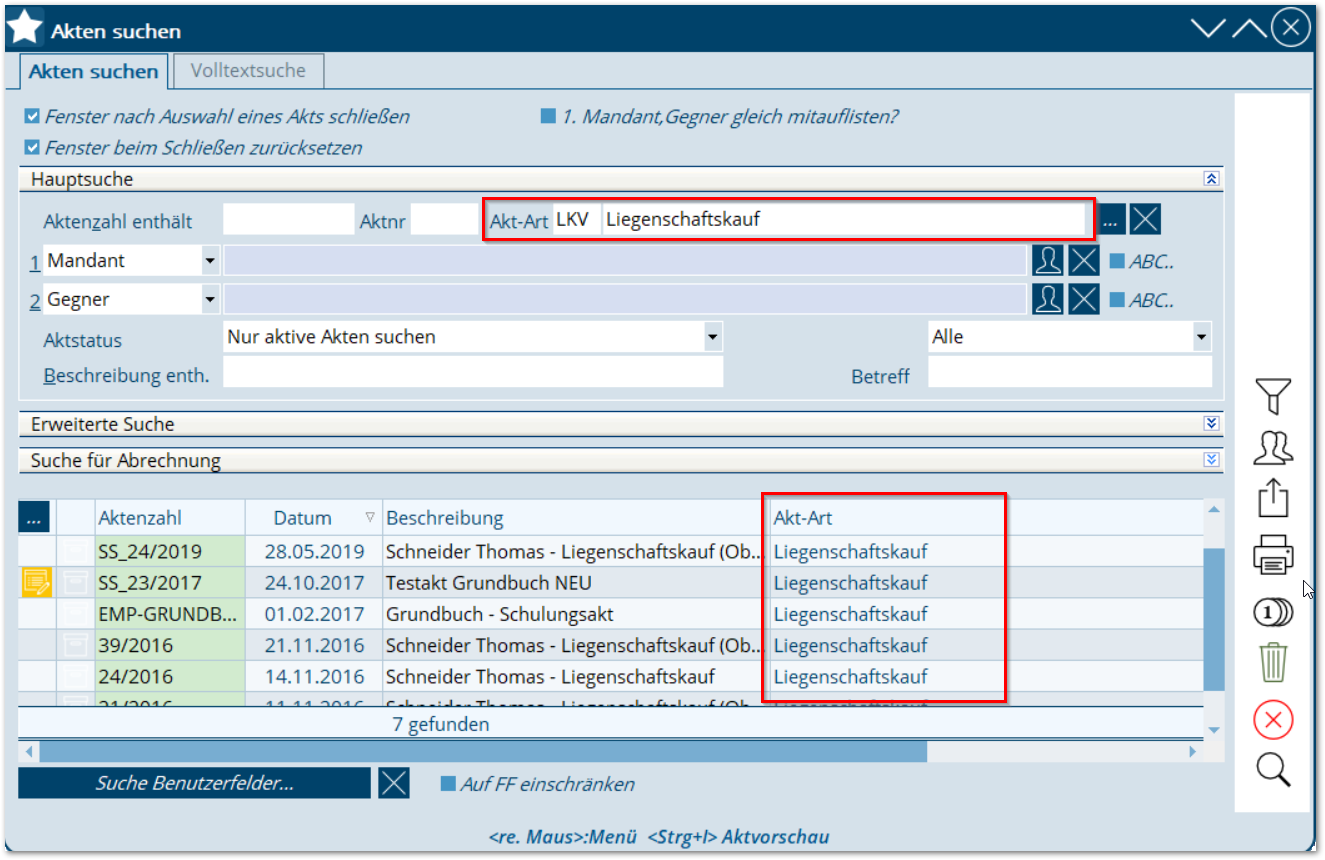Screen dimensions: 1325x860
Task: Open Akt-Art selection with ellipsis button
Action: point(1112,219)
